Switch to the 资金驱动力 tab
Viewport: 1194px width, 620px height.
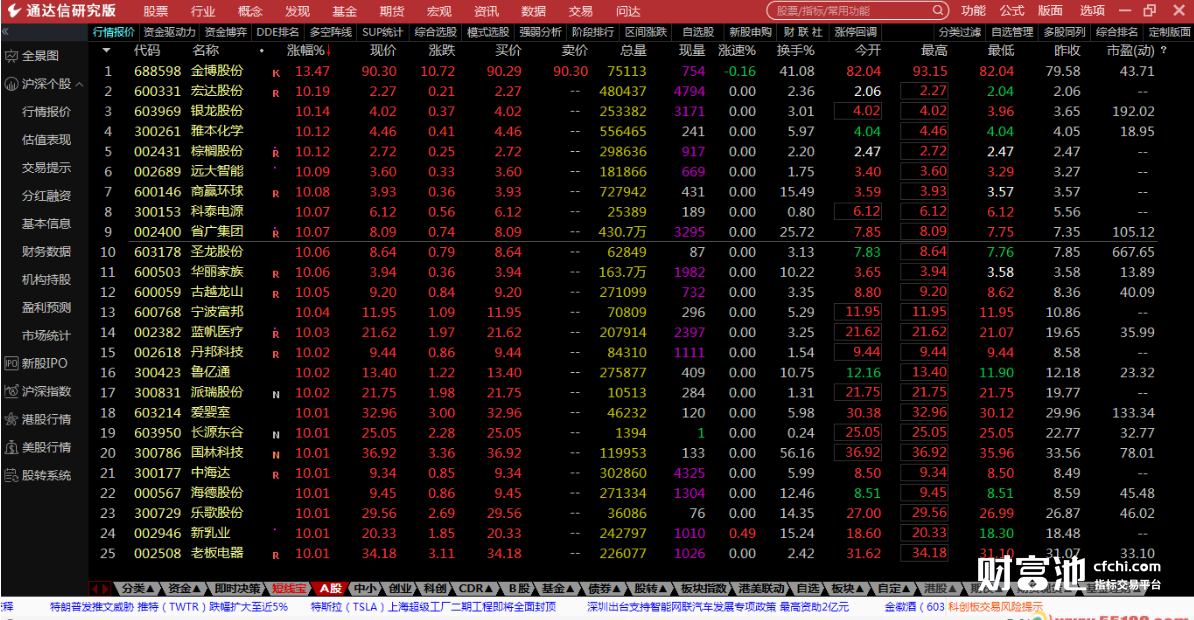(x=169, y=32)
